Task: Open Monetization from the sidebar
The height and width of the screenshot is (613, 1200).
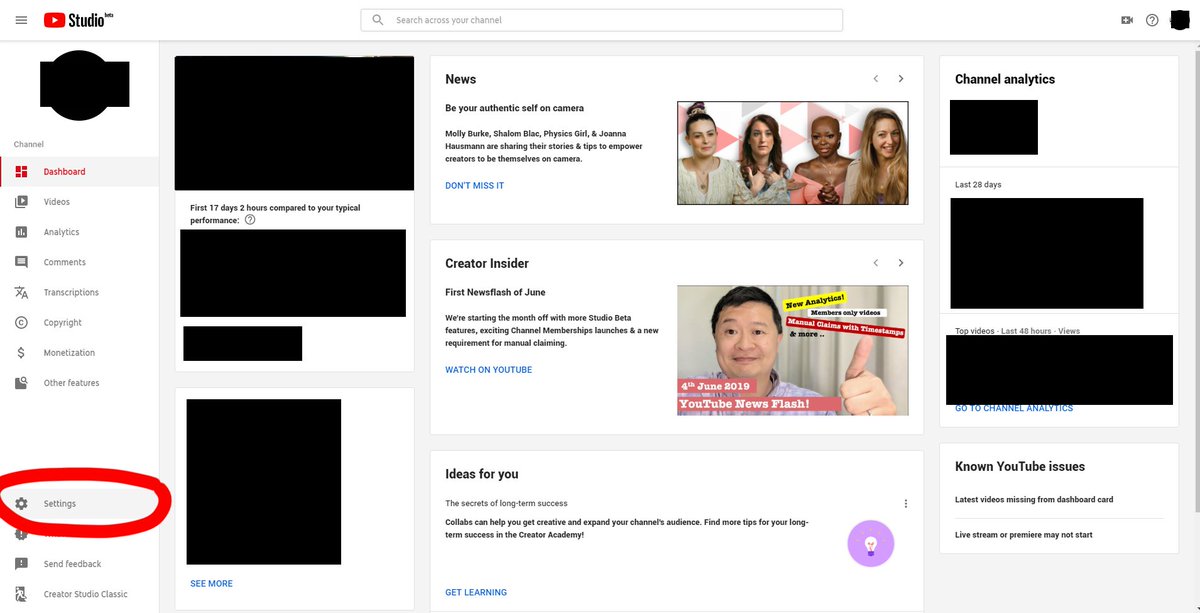Action: [x=79, y=353]
